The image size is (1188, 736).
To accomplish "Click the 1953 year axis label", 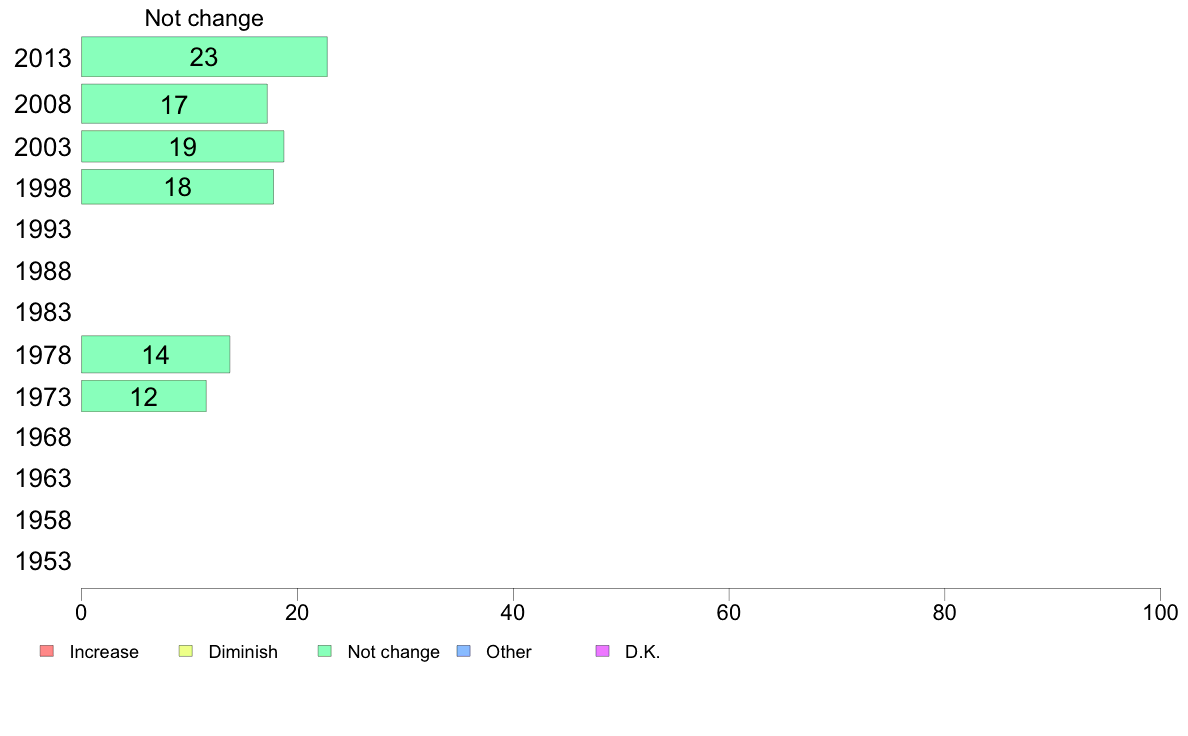I will point(43,562).
